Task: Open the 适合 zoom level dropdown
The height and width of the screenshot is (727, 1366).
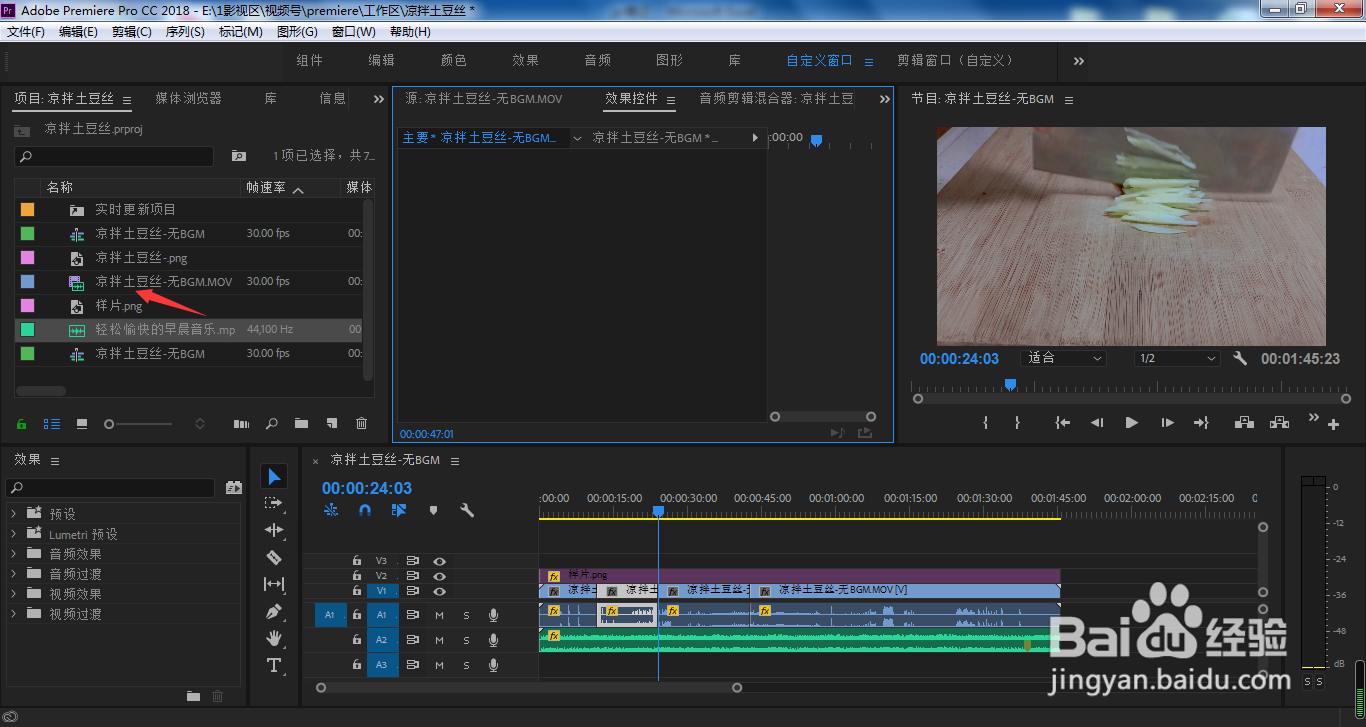Action: pos(1064,358)
